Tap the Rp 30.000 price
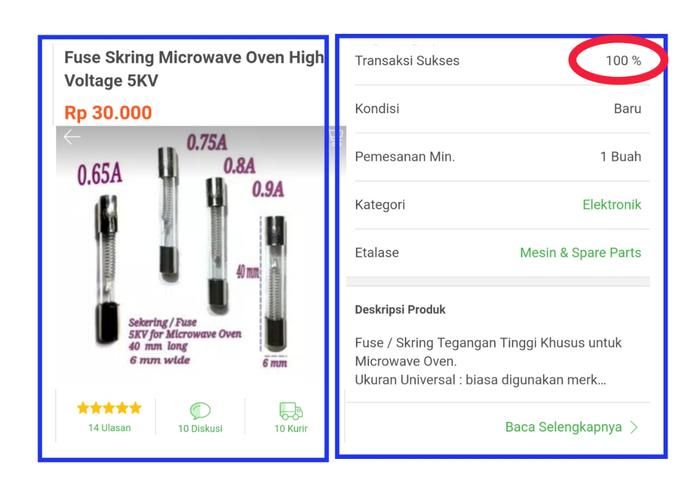Viewport: 700px width, 486px height. tap(108, 112)
